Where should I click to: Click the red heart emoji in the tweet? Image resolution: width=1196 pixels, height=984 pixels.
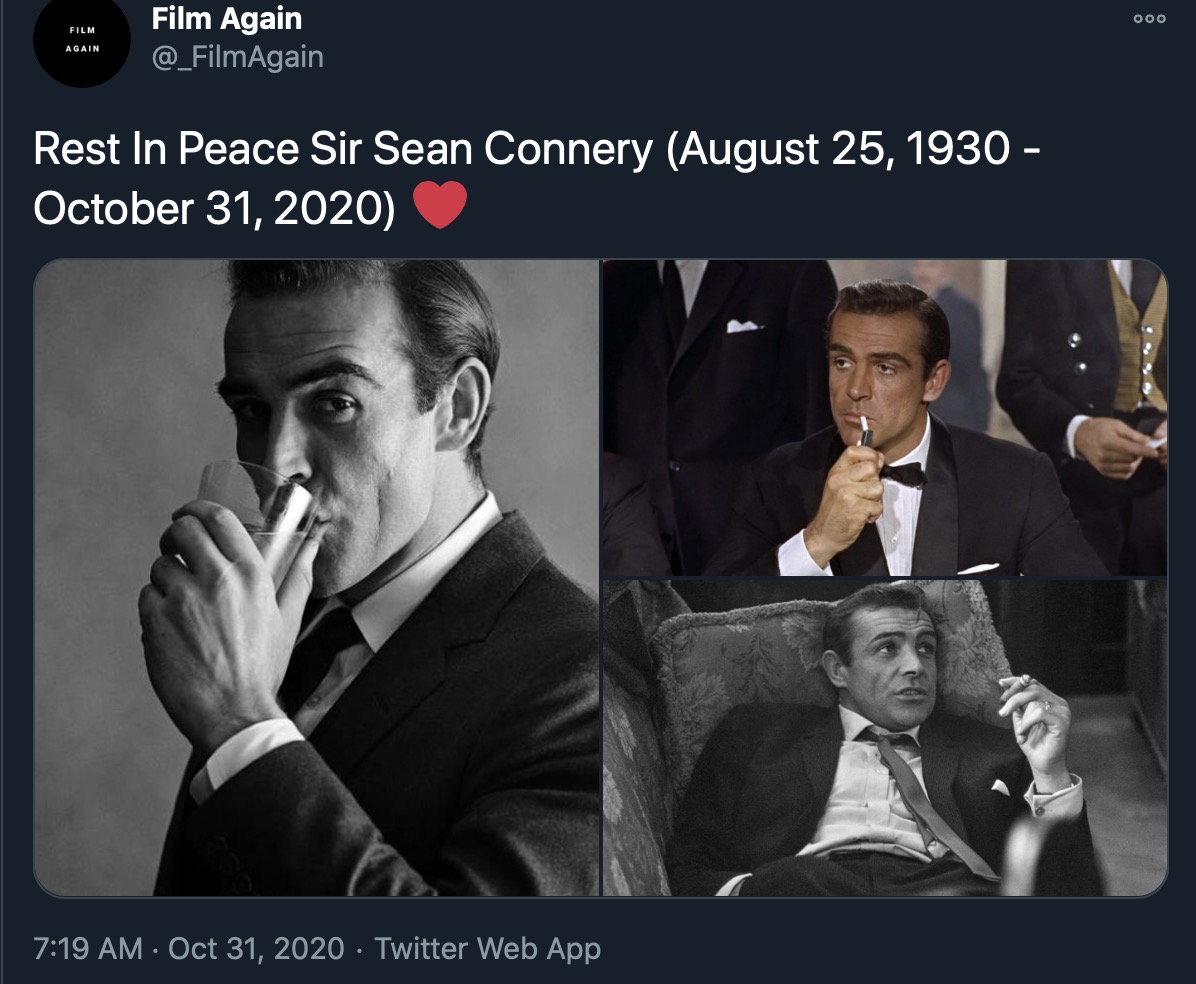point(440,205)
